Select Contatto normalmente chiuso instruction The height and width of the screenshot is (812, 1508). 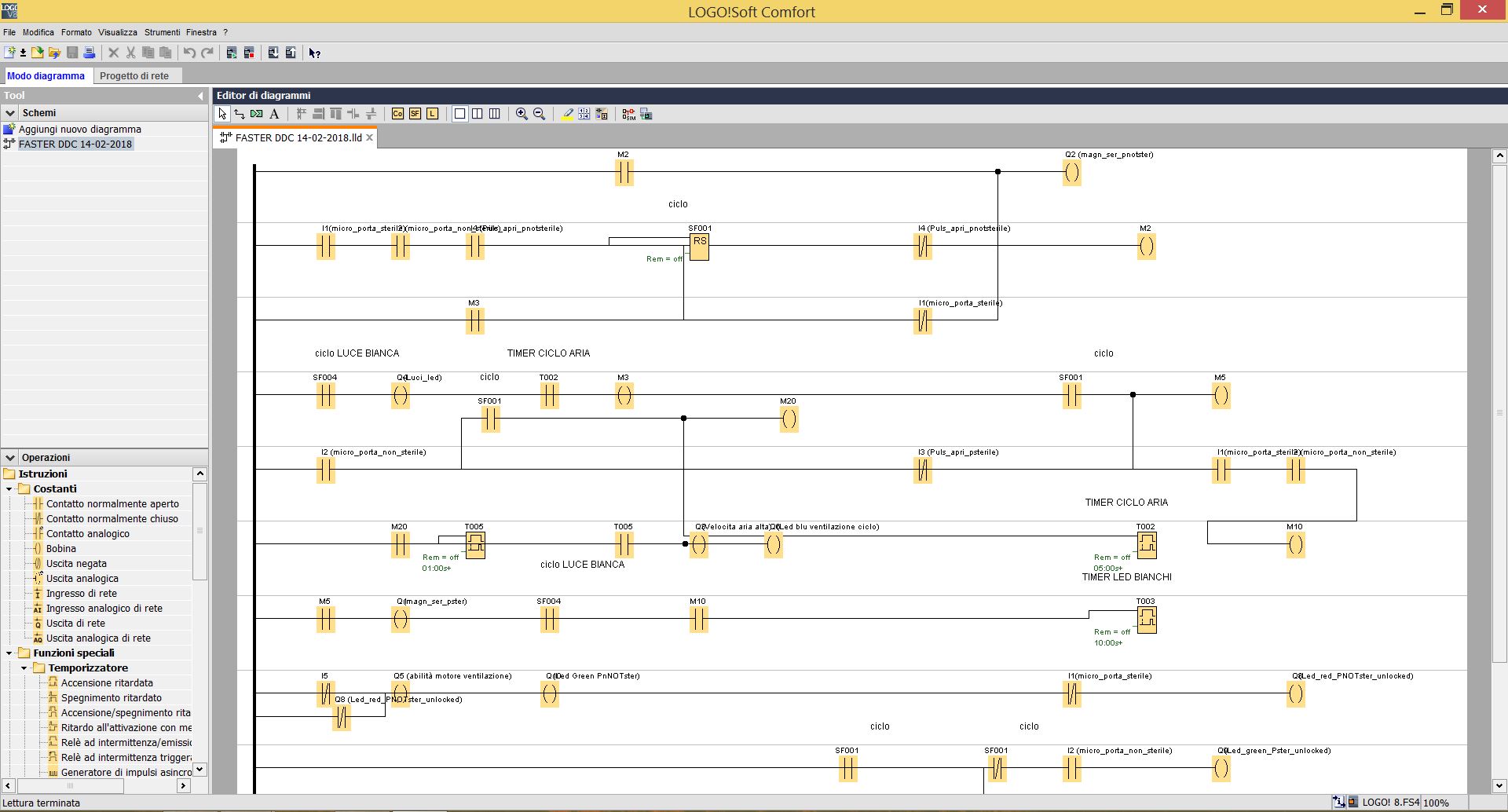[112, 518]
